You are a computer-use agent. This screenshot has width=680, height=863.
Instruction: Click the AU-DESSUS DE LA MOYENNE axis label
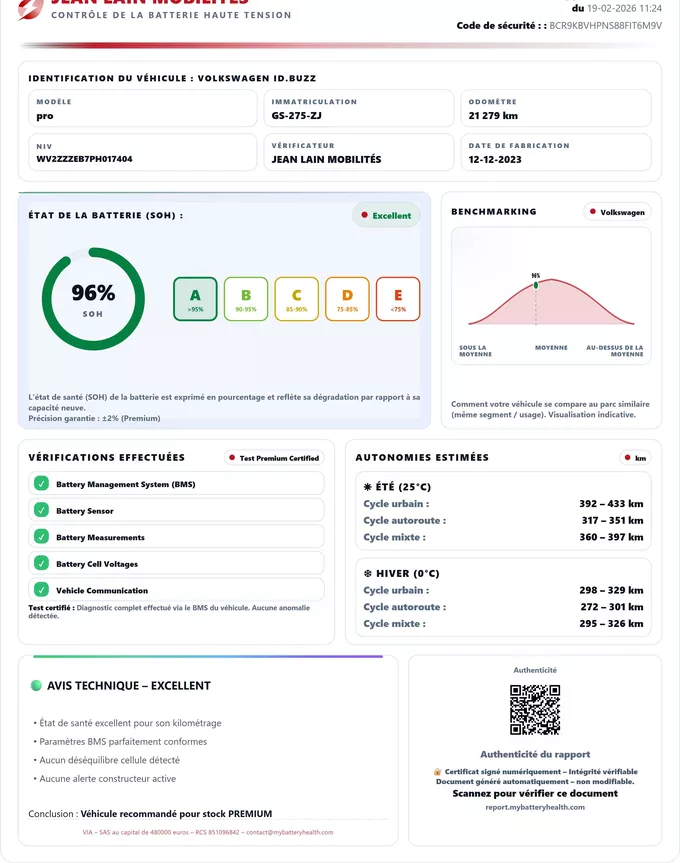[615, 351]
